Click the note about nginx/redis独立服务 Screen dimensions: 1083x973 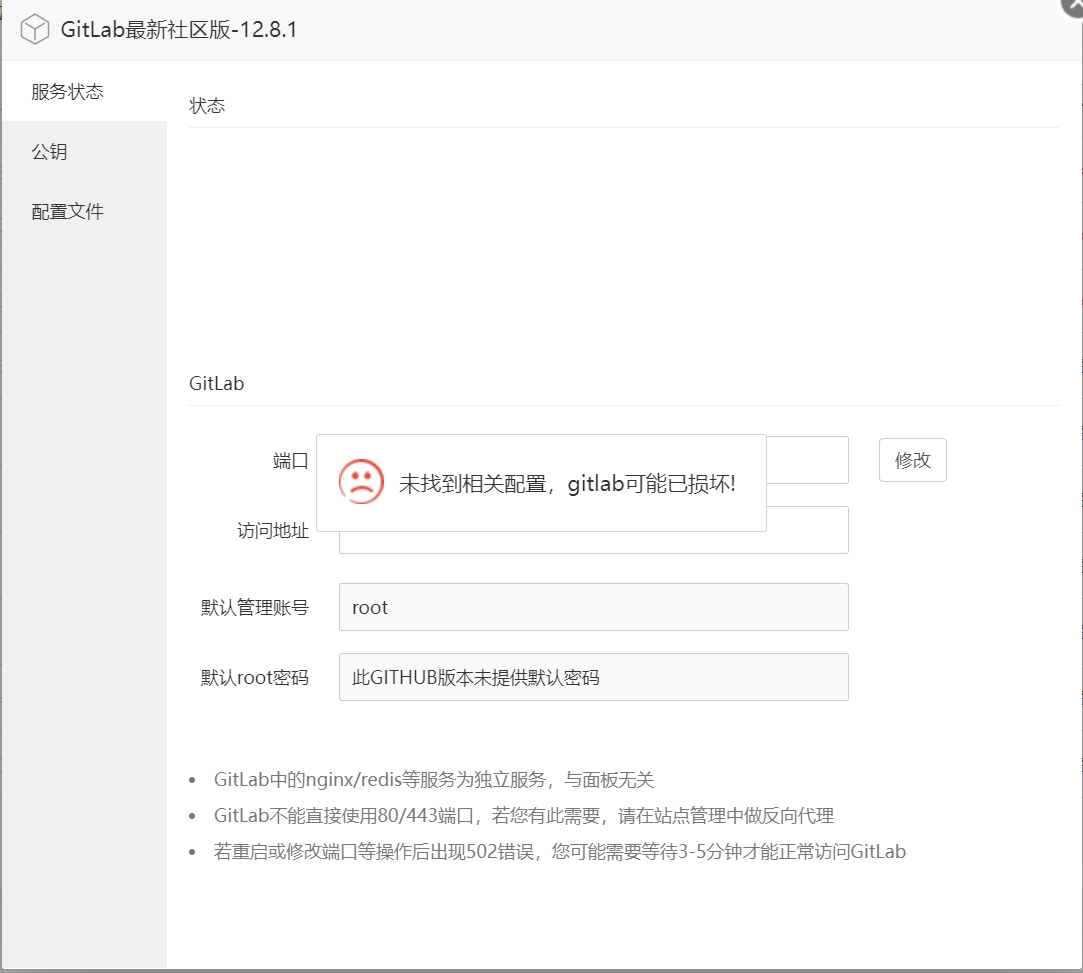[434, 780]
